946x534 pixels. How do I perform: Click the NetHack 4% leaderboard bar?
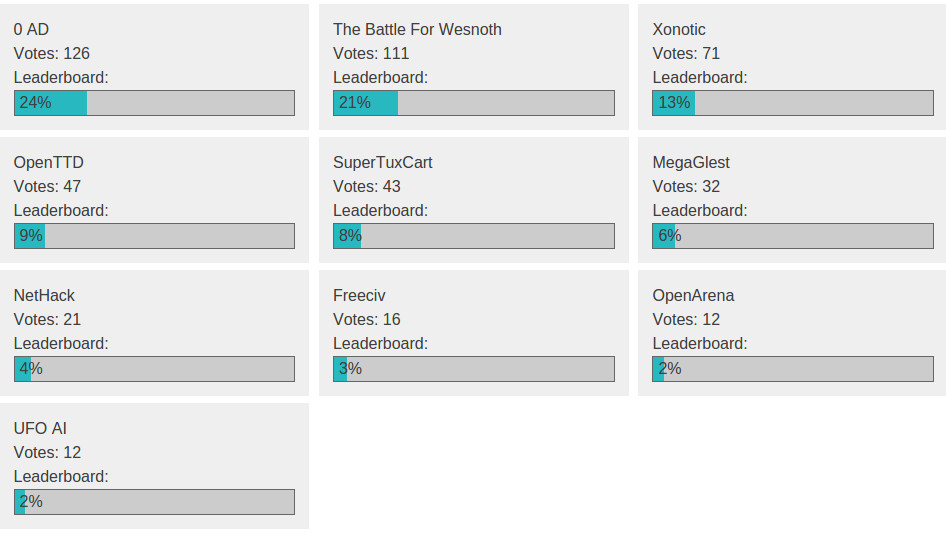coord(154,369)
